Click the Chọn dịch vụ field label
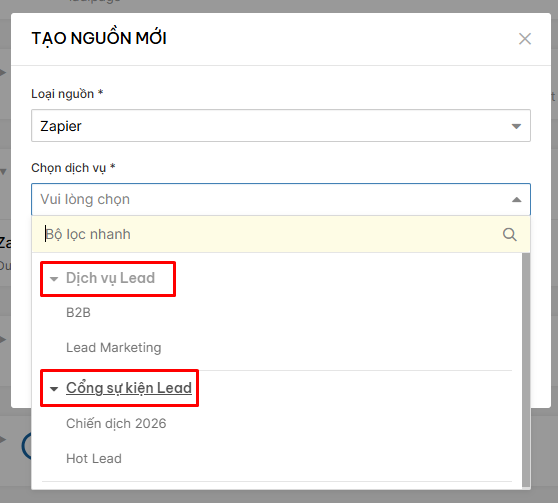The image size is (558, 503). pos(73,168)
